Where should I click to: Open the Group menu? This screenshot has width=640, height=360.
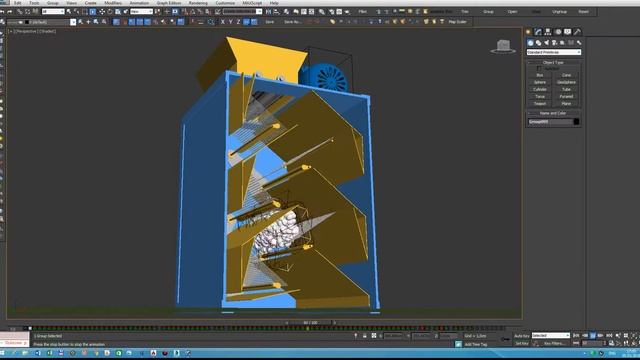(53, 3)
